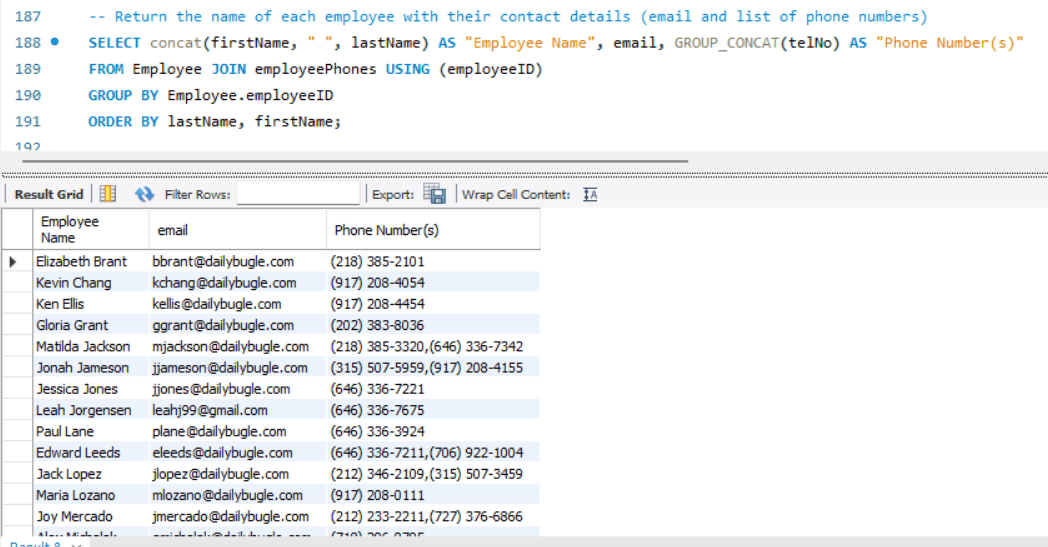Refresh the result grid data

pos(144,194)
